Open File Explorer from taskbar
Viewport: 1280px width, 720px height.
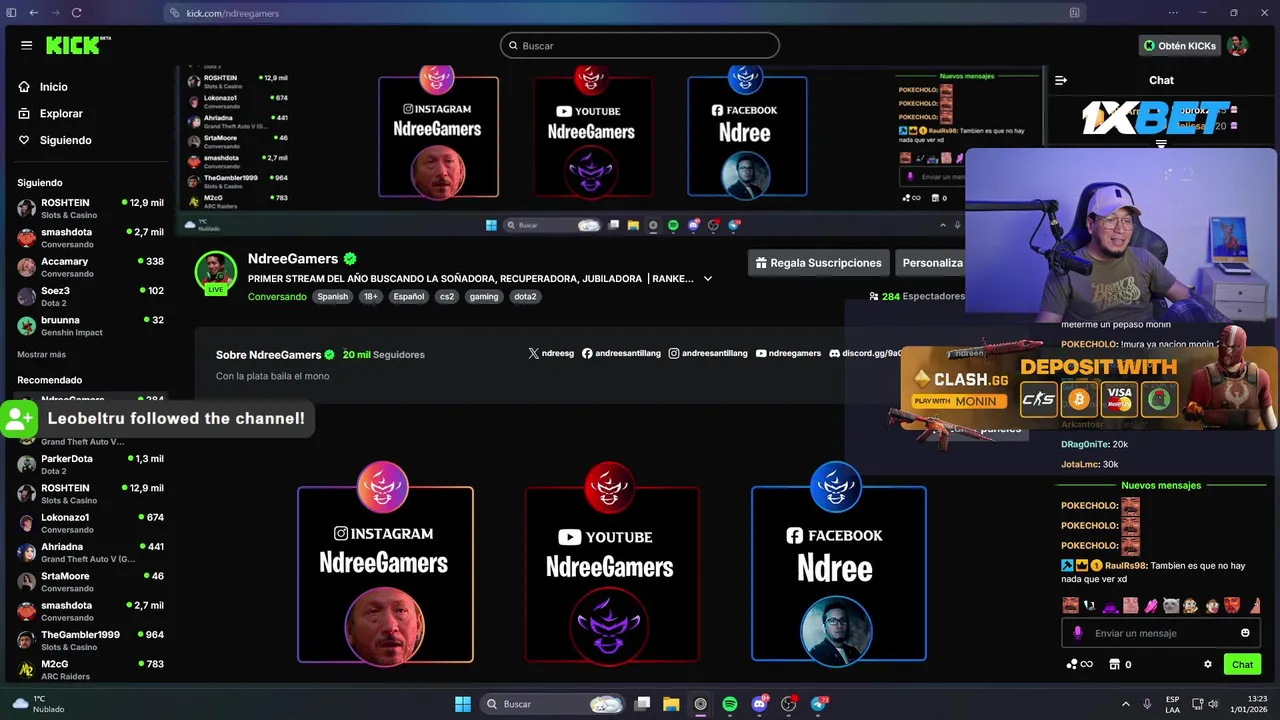(x=671, y=704)
